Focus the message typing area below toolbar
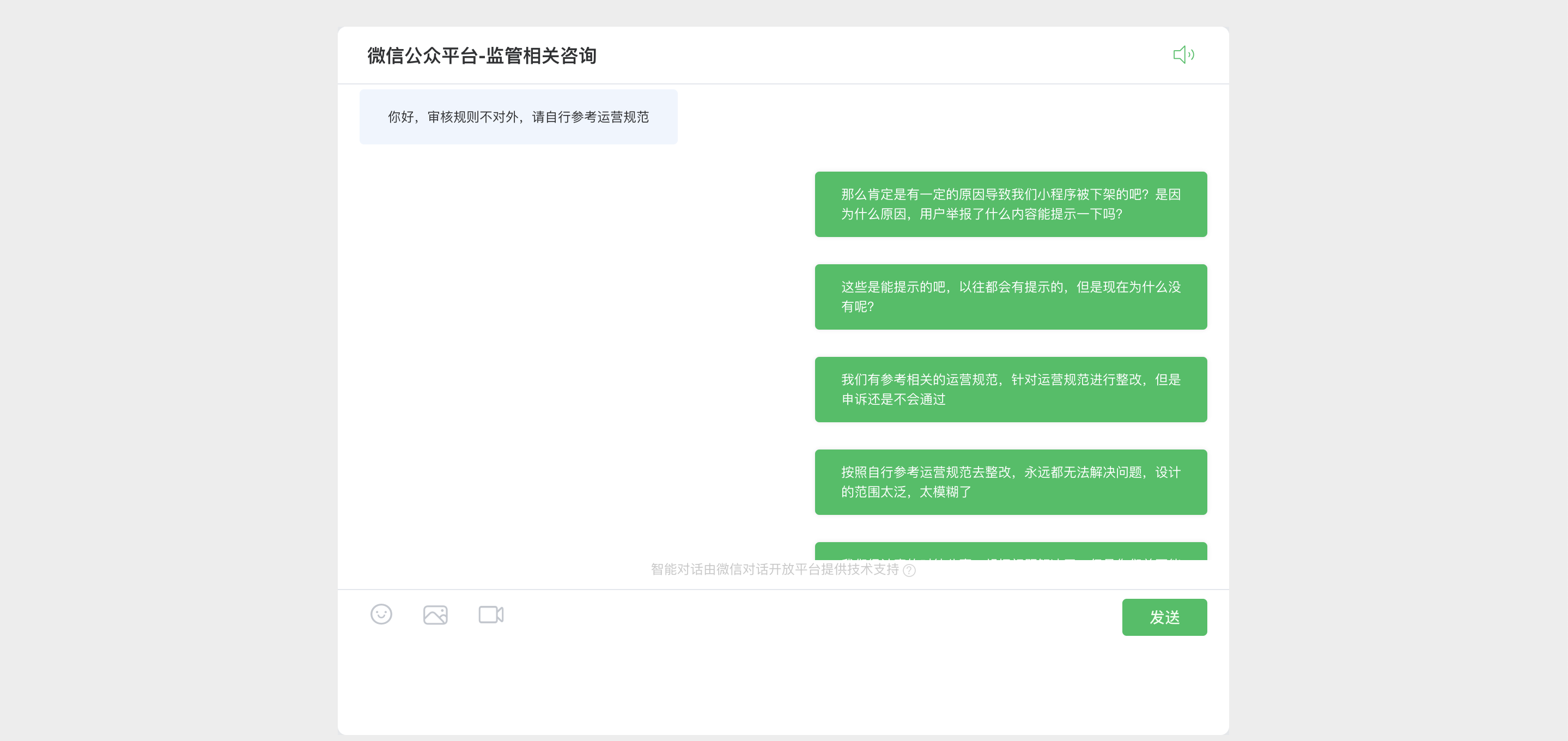 click(x=731, y=682)
